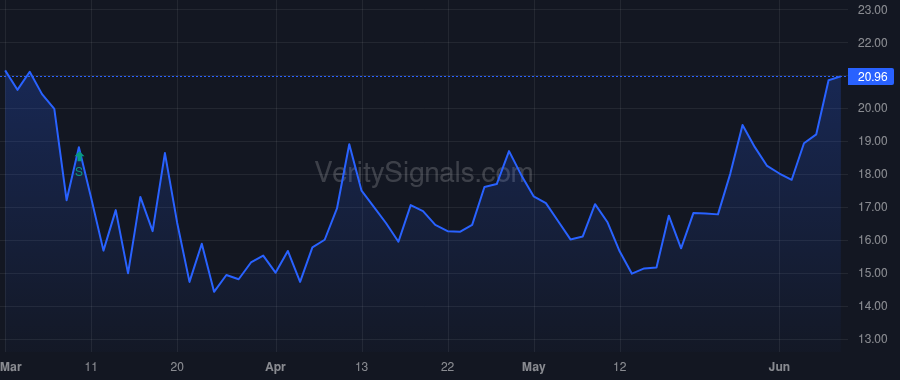This screenshot has height=380, width=900.
Task: Click the 23.00 price axis label
Action: 872,10
